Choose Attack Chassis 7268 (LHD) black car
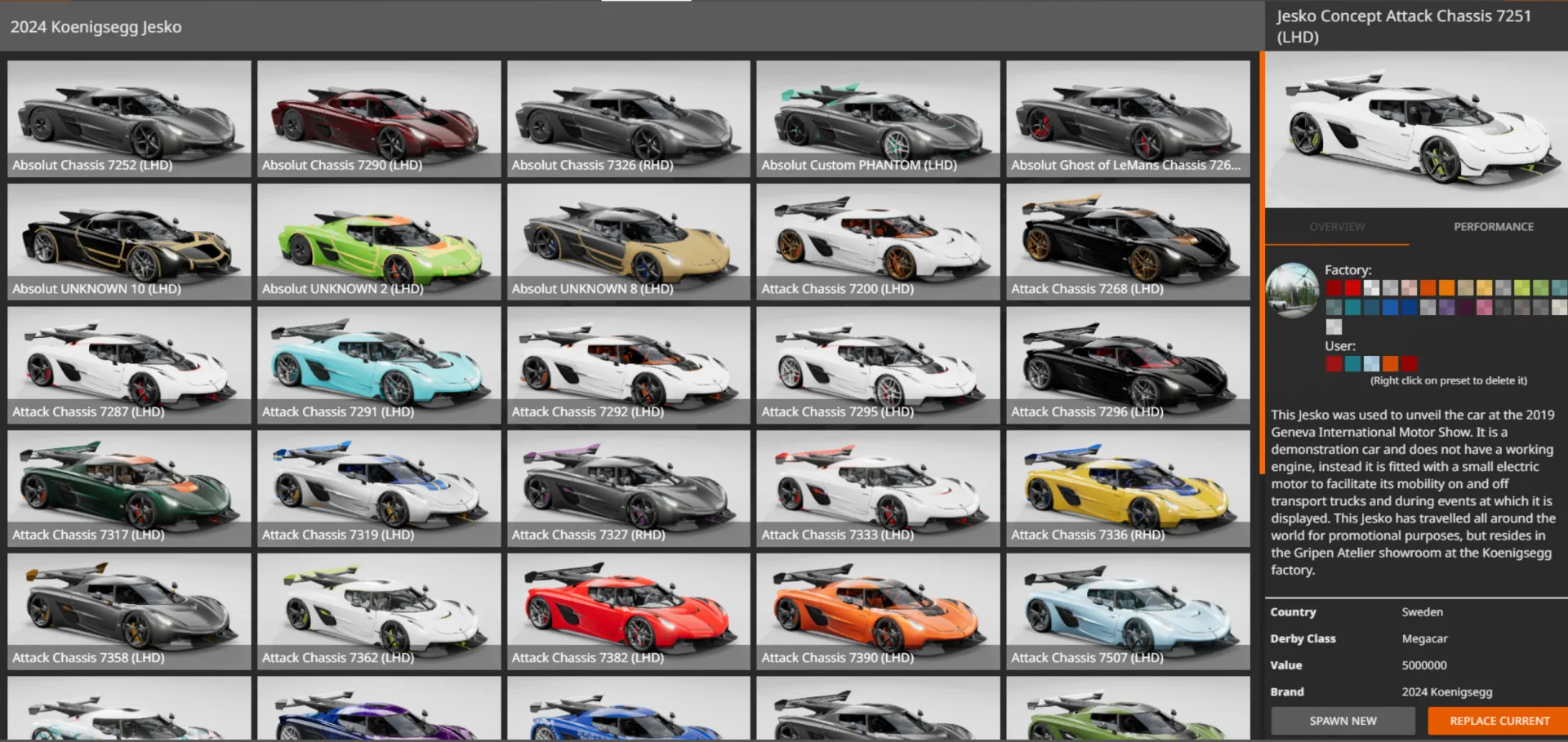The width and height of the screenshot is (1568, 742). point(1129,242)
